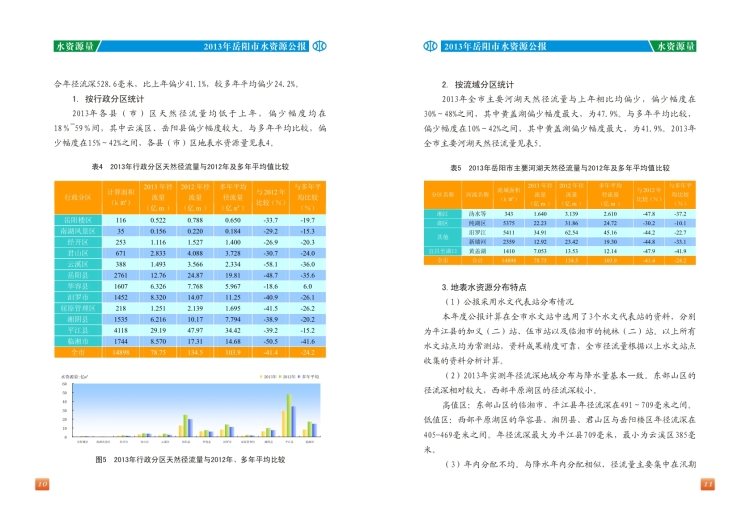The width and height of the screenshot is (750, 522).
Task: Click the value '-47.9' in Table 5
Action: [649, 251]
